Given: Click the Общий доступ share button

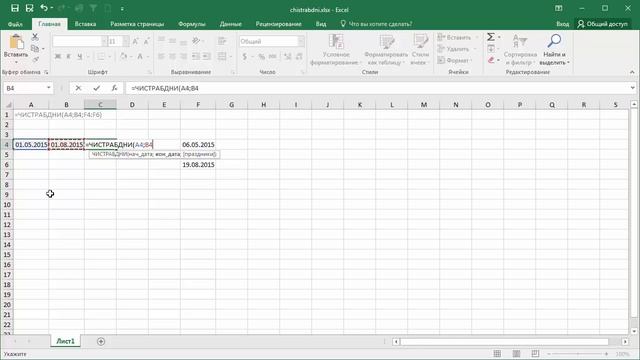Looking at the screenshot, I should click(x=602, y=24).
